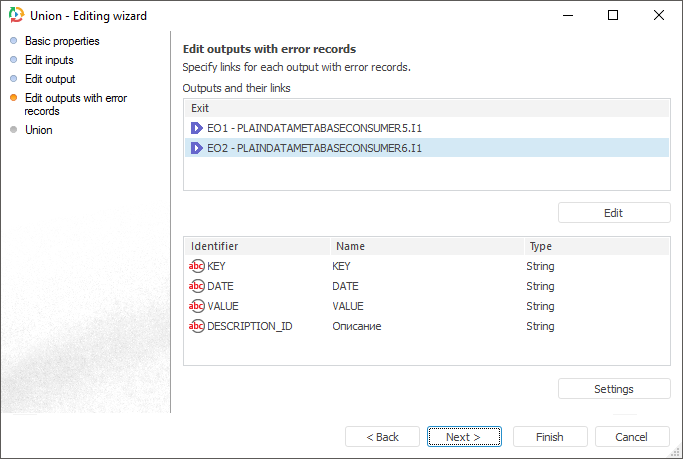
Task: Open Settings for the fields list
Action: coord(614,389)
